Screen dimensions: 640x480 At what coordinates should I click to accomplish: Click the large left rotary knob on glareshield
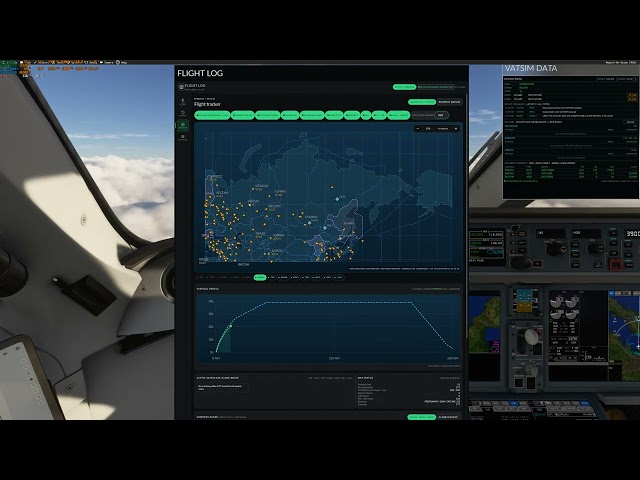(x=553, y=247)
